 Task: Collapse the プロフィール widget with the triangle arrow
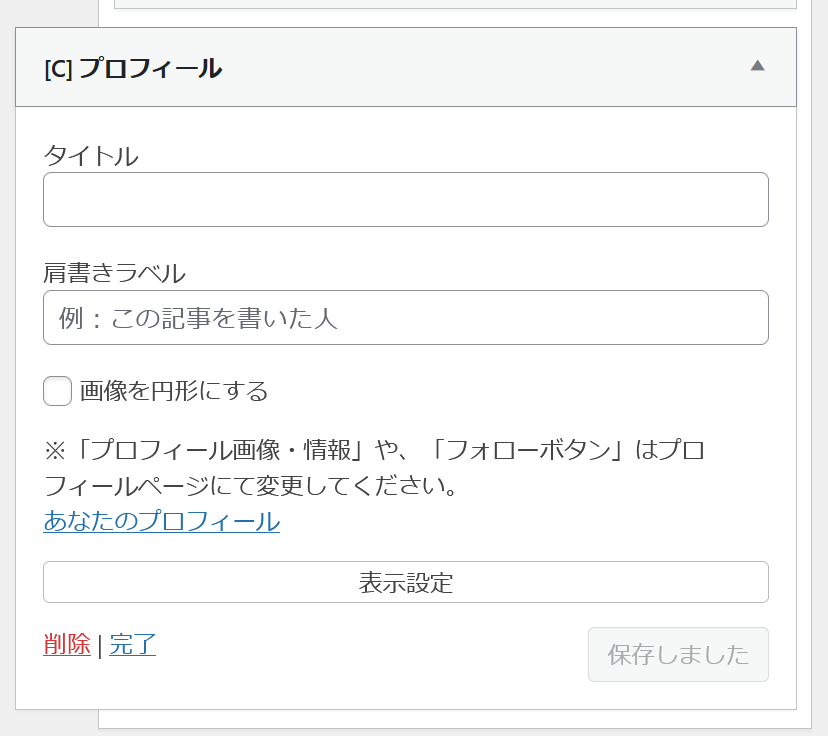[x=757, y=66]
